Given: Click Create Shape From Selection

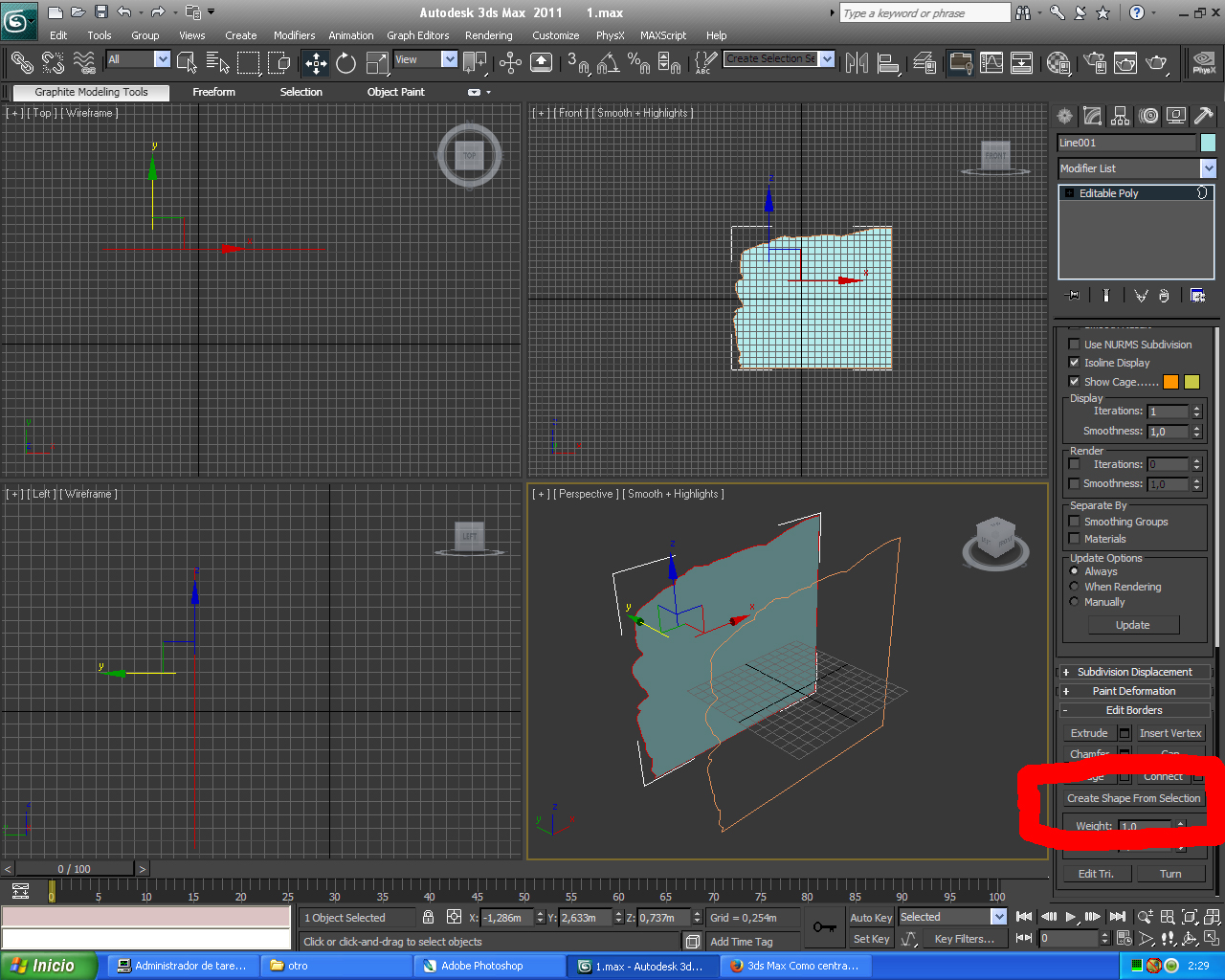Looking at the screenshot, I should coord(1133,798).
